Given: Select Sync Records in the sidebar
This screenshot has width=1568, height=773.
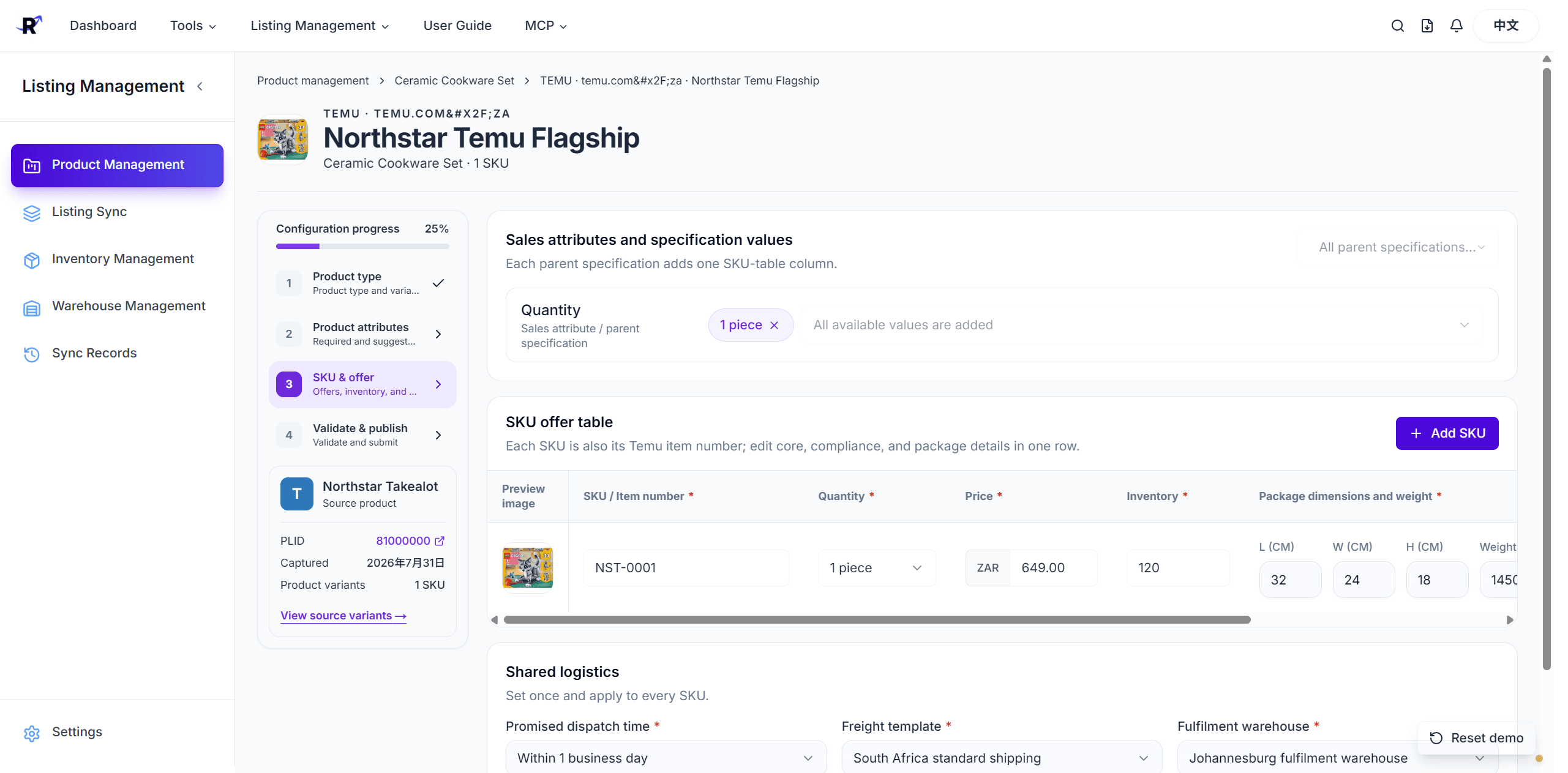Looking at the screenshot, I should (x=117, y=354).
